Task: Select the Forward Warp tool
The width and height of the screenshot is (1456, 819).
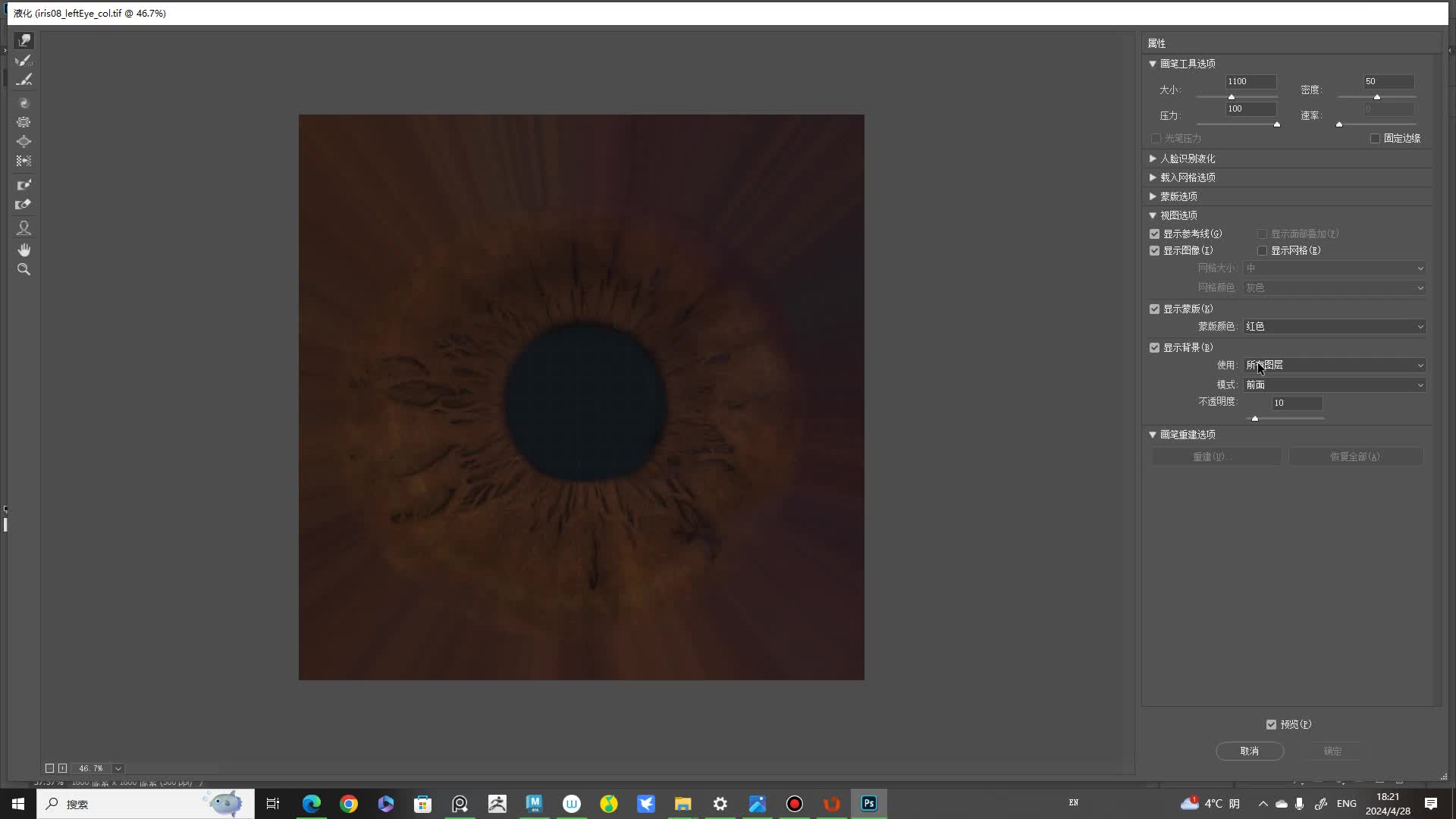Action: [24, 40]
